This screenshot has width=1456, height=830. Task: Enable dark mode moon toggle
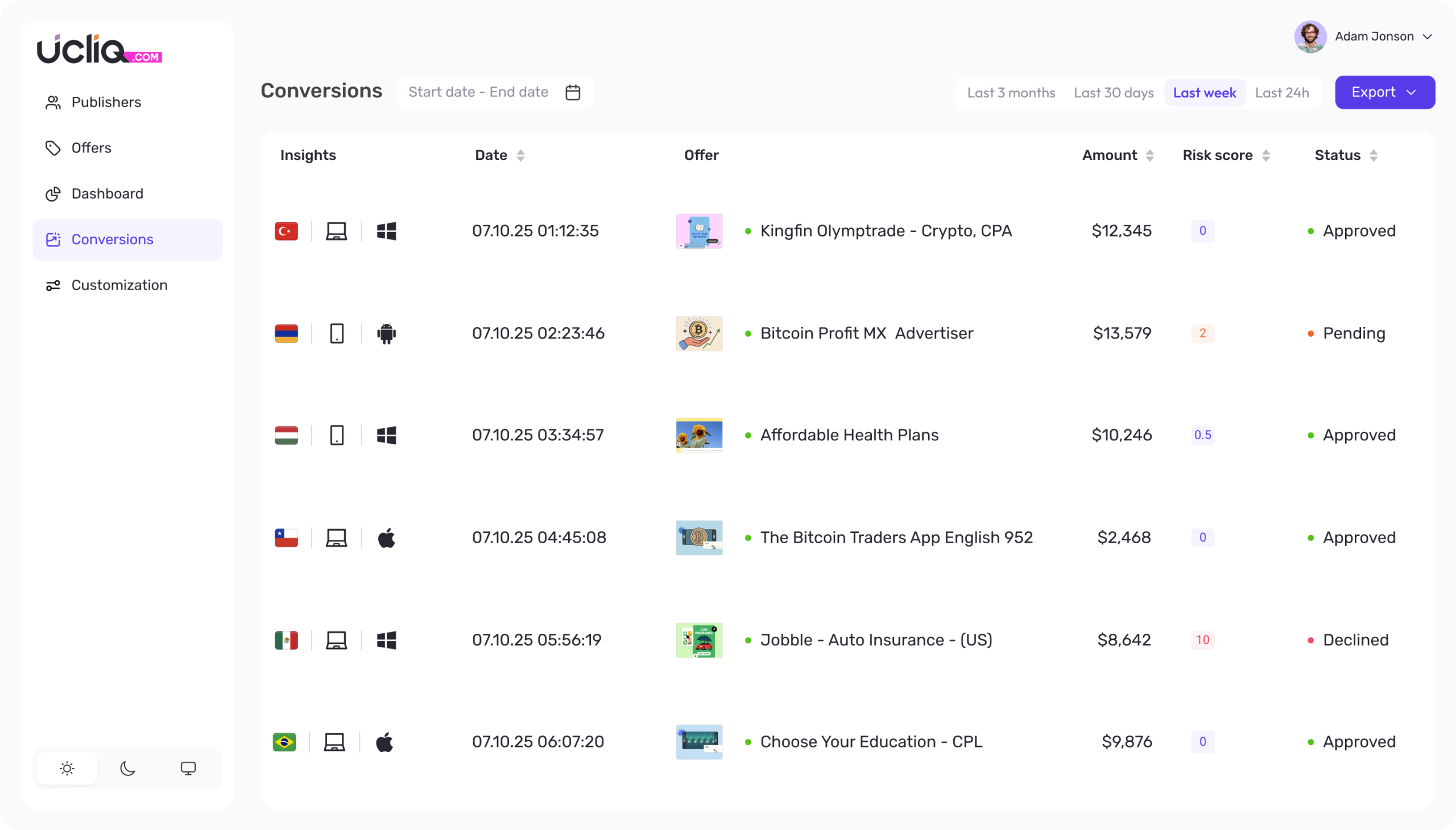pyautogui.click(x=127, y=769)
